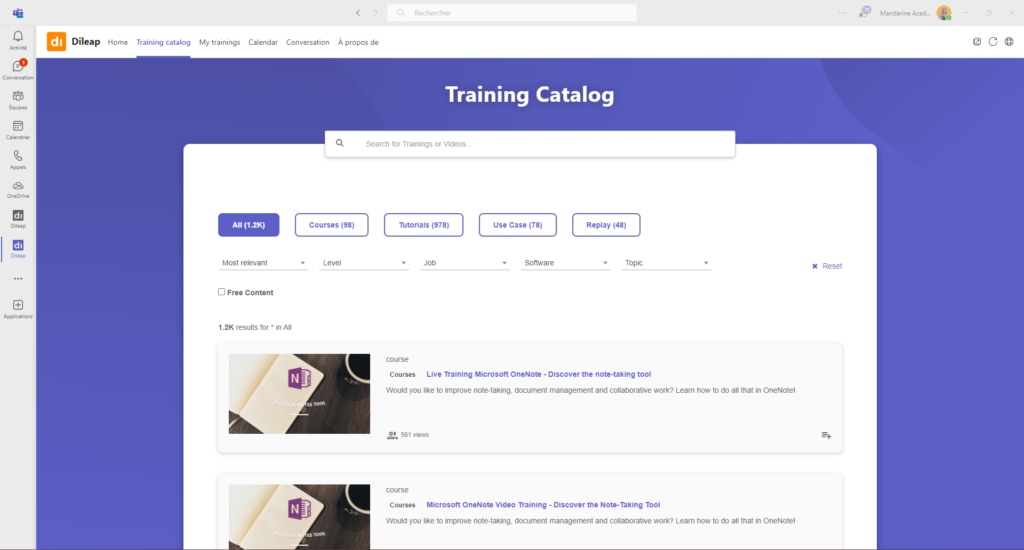Screen dimensions: 1024x550
Task: Open the Conversation tab in Dileap header
Action: pyautogui.click(x=308, y=42)
